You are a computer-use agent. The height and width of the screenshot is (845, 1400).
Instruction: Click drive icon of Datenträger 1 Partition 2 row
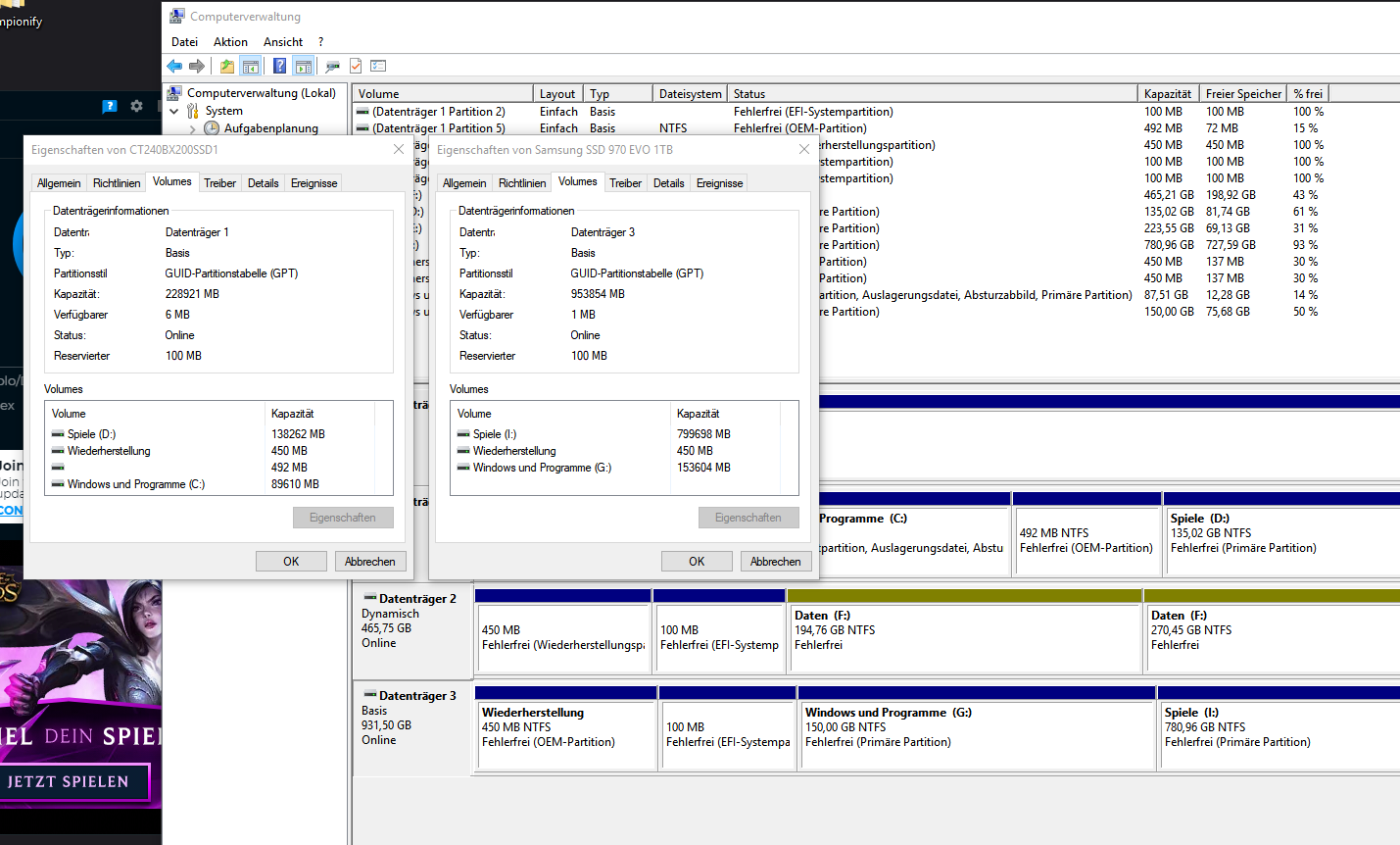tap(362, 112)
